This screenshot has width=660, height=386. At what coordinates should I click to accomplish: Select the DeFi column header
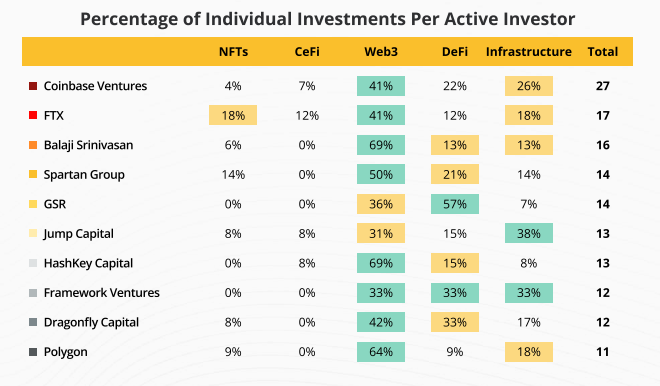click(455, 52)
